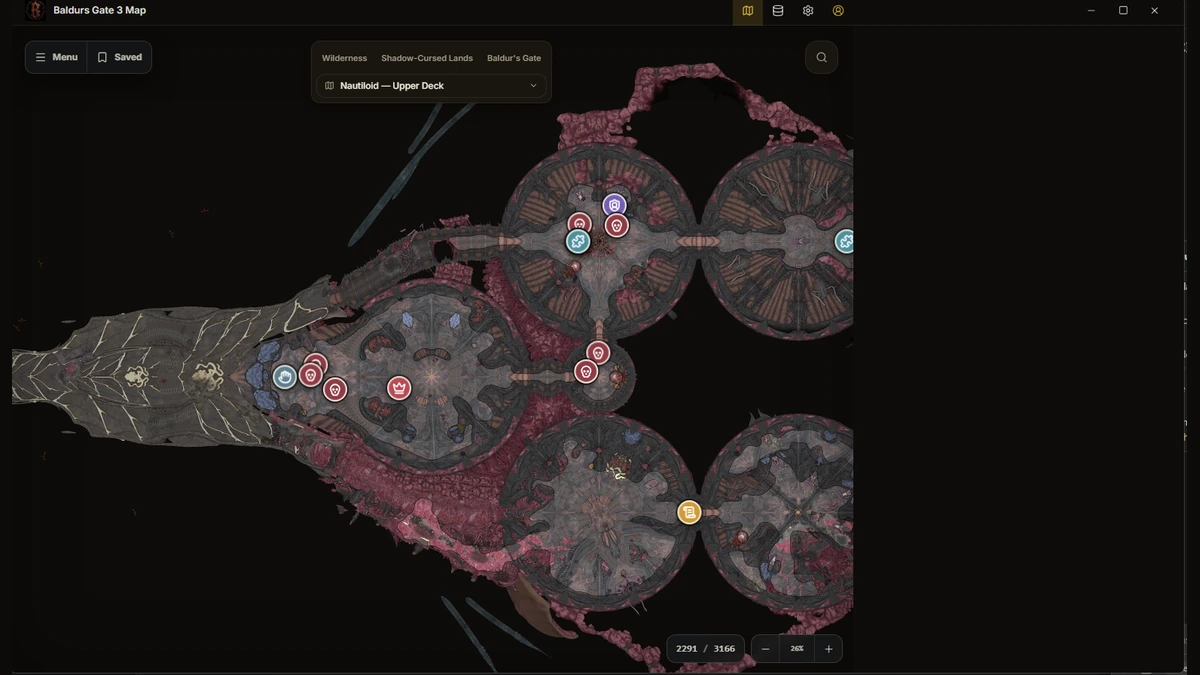Select the lower skull marker in the small connector room
This screenshot has width=1200, height=675.
click(x=586, y=372)
